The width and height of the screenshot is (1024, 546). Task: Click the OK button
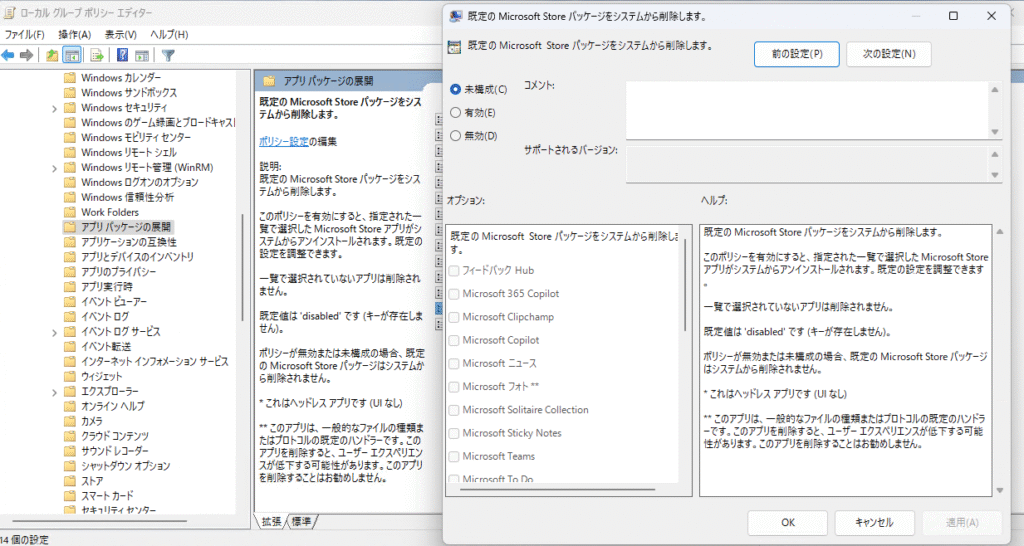point(788,522)
